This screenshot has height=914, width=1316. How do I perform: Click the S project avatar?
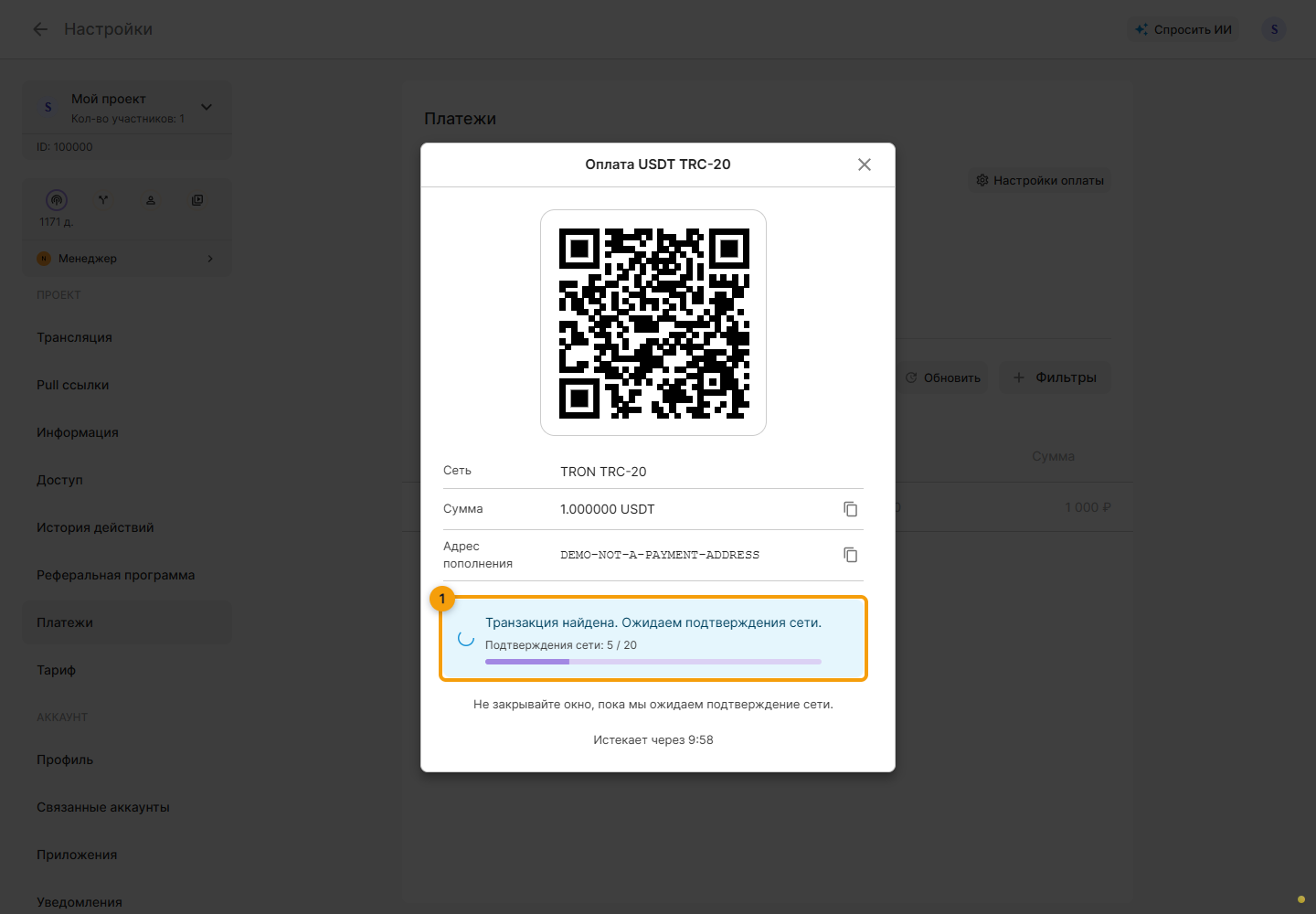coord(48,107)
